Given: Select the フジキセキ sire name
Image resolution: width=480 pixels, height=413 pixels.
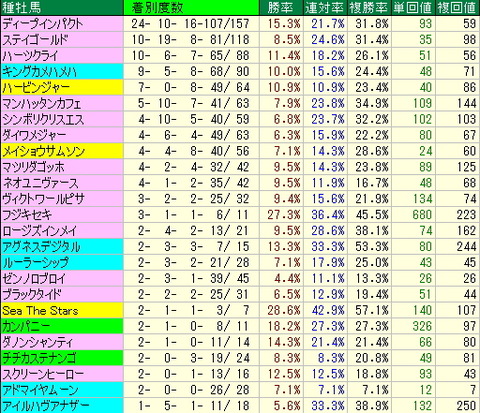Looking at the screenshot, I should pyautogui.click(x=27, y=215).
